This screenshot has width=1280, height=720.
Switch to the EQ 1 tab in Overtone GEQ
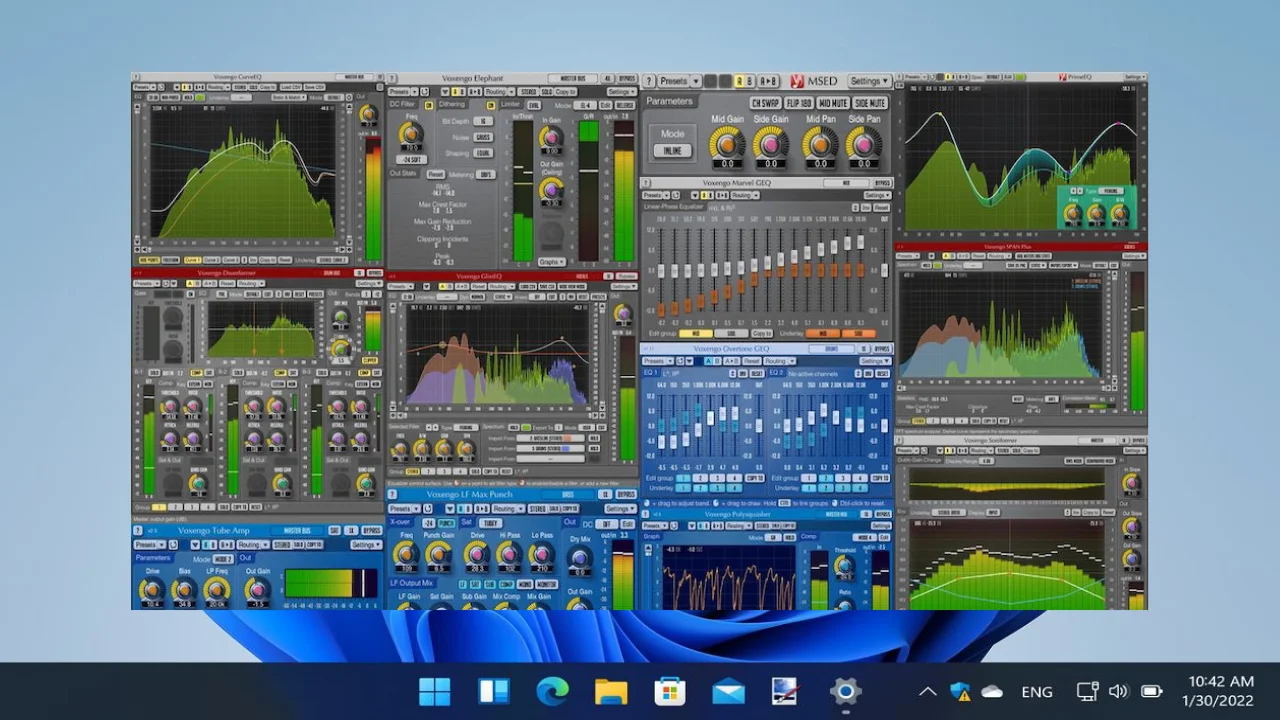[650, 372]
